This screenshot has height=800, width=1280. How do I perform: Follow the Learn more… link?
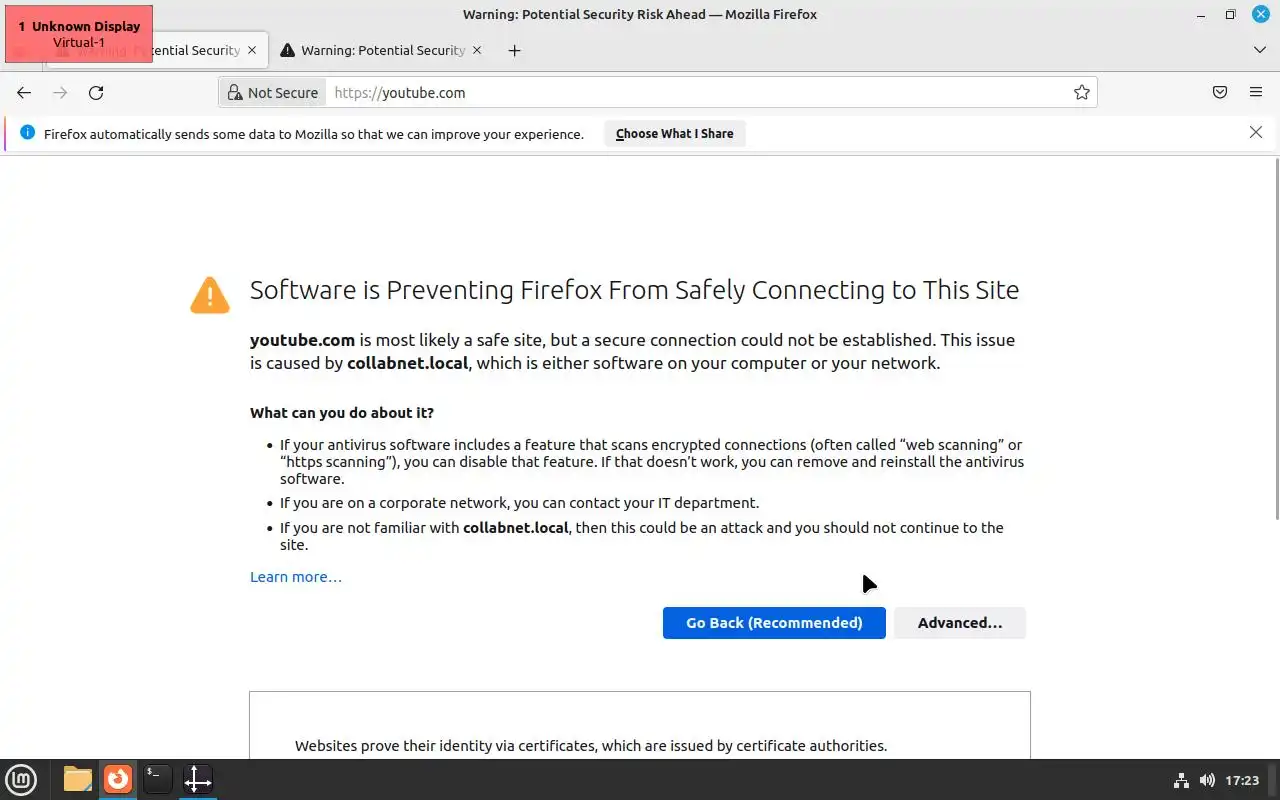(x=296, y=577)
